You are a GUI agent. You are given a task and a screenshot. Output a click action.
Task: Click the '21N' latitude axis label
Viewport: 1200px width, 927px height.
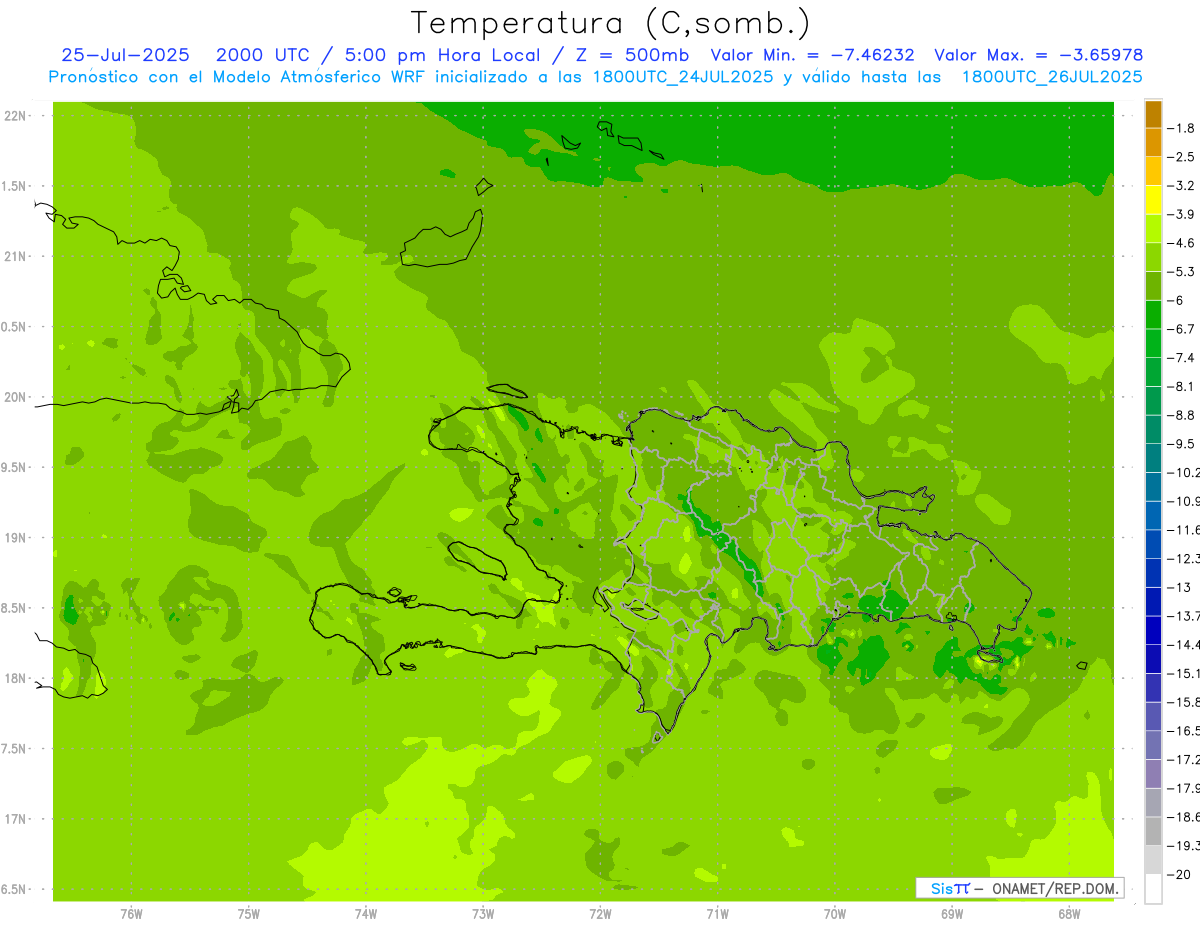click(x=17, y=257)
